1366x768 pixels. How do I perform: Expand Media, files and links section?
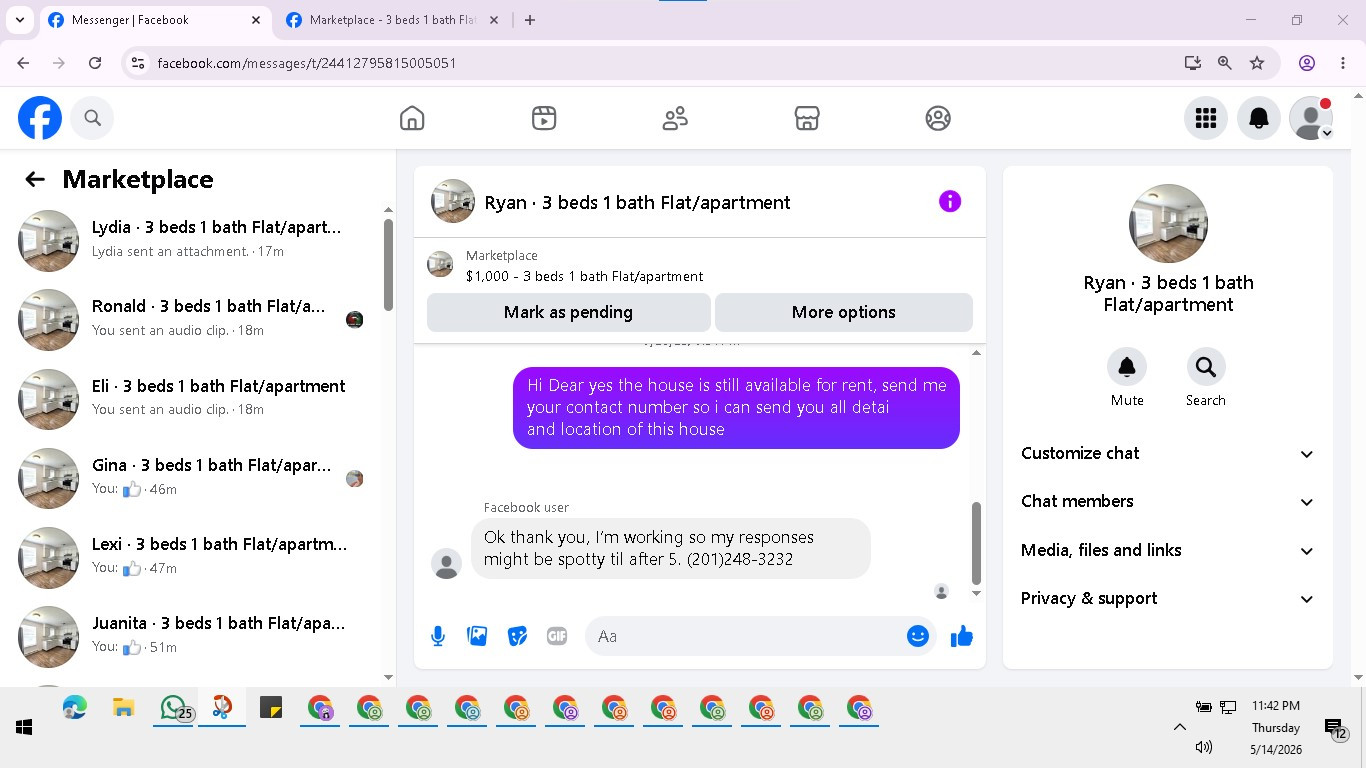(1168, 550)
